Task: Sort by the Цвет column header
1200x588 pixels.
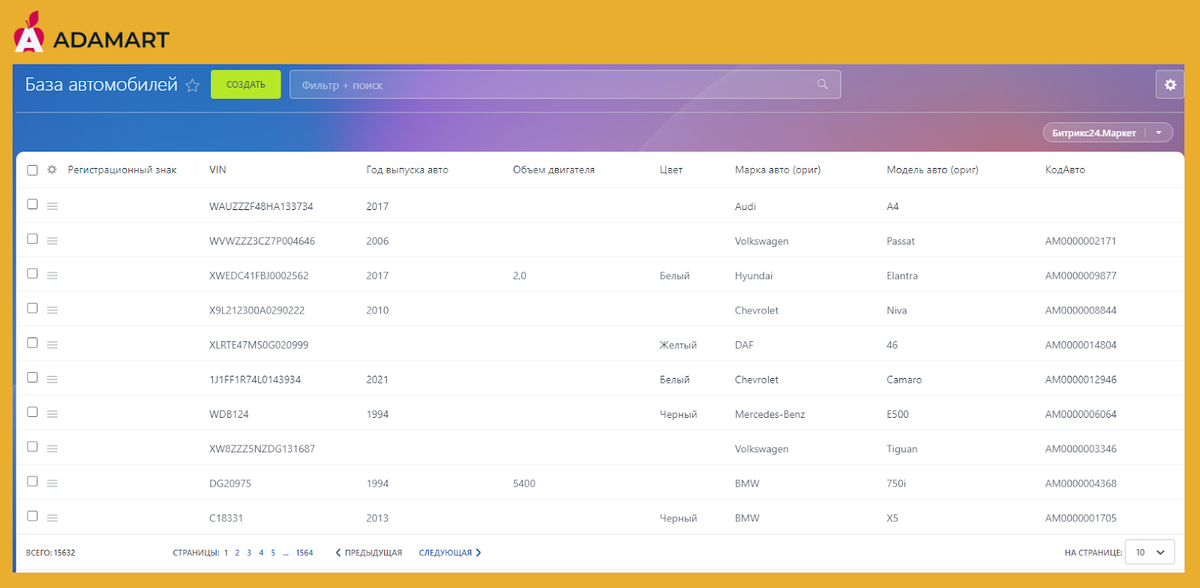Action: pos(671,170)
